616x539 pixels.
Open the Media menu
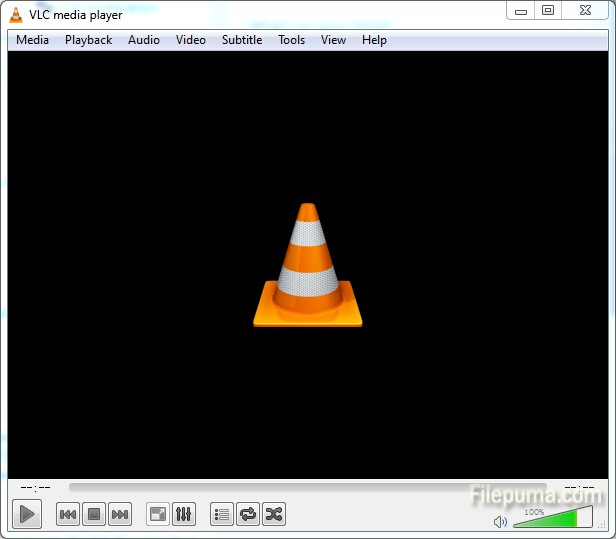(32, 40)
